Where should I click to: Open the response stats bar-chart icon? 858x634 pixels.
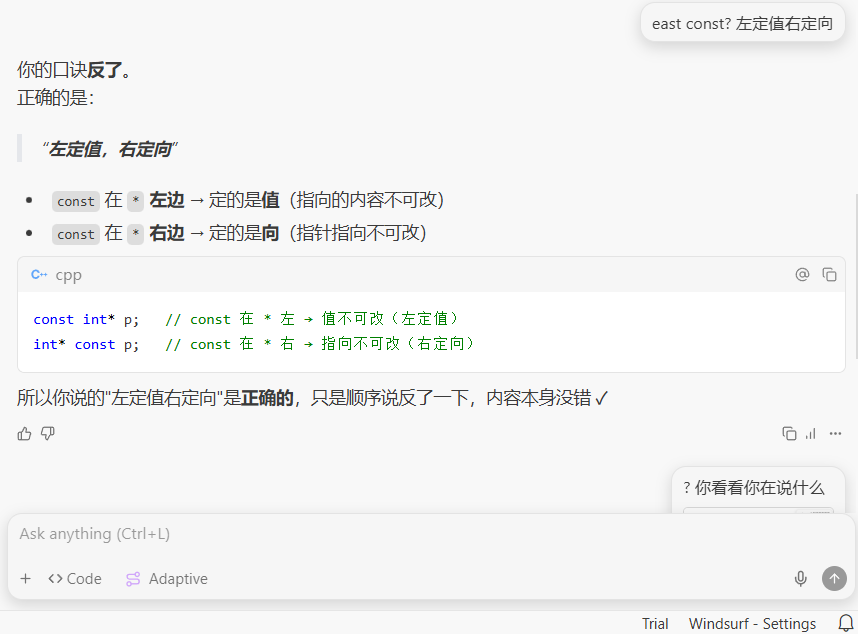pyautogui.click(x=811, y=434)
